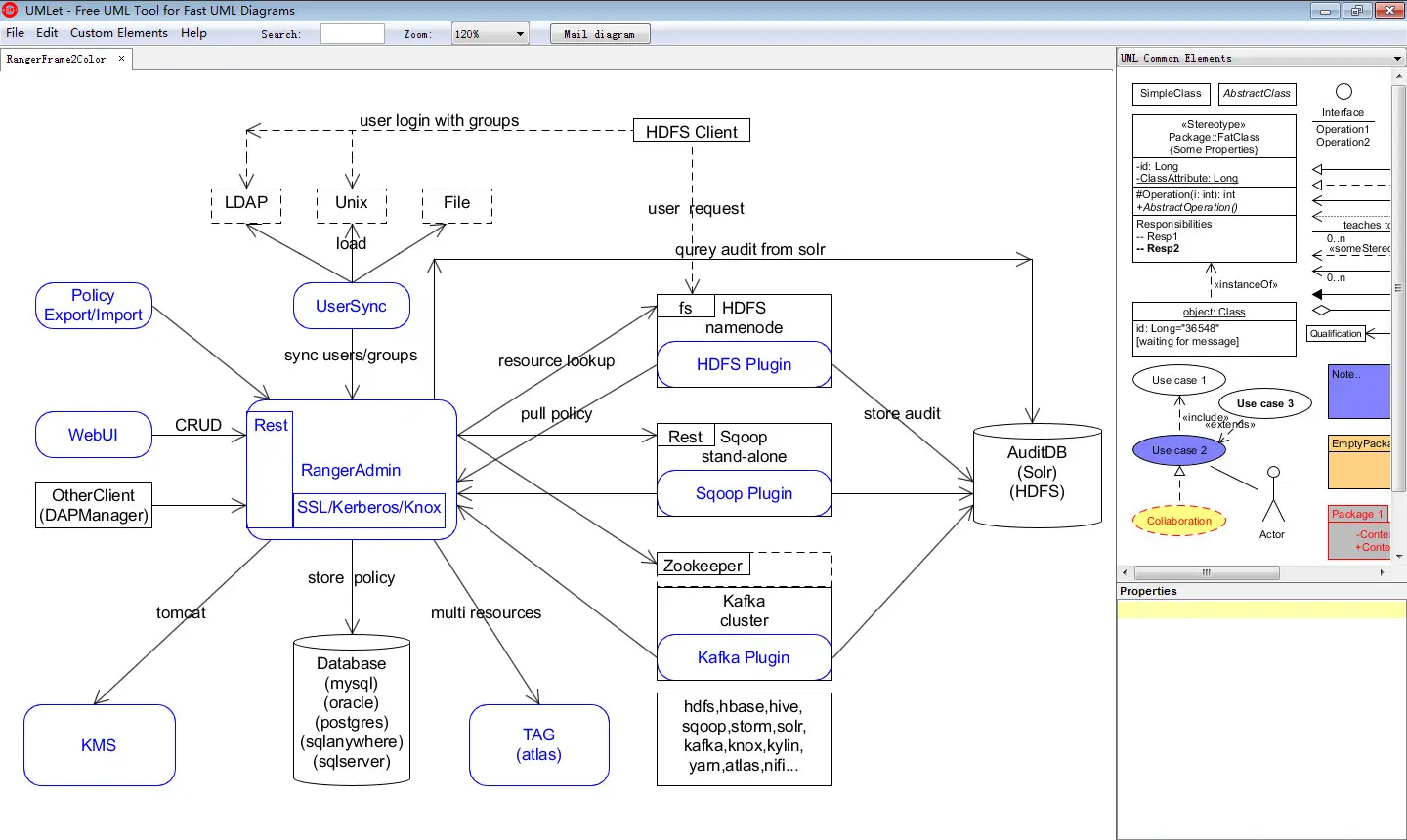Select the Use case 1 ellipse
This screenshot has width=1407, height=840.
(1179, 380)
